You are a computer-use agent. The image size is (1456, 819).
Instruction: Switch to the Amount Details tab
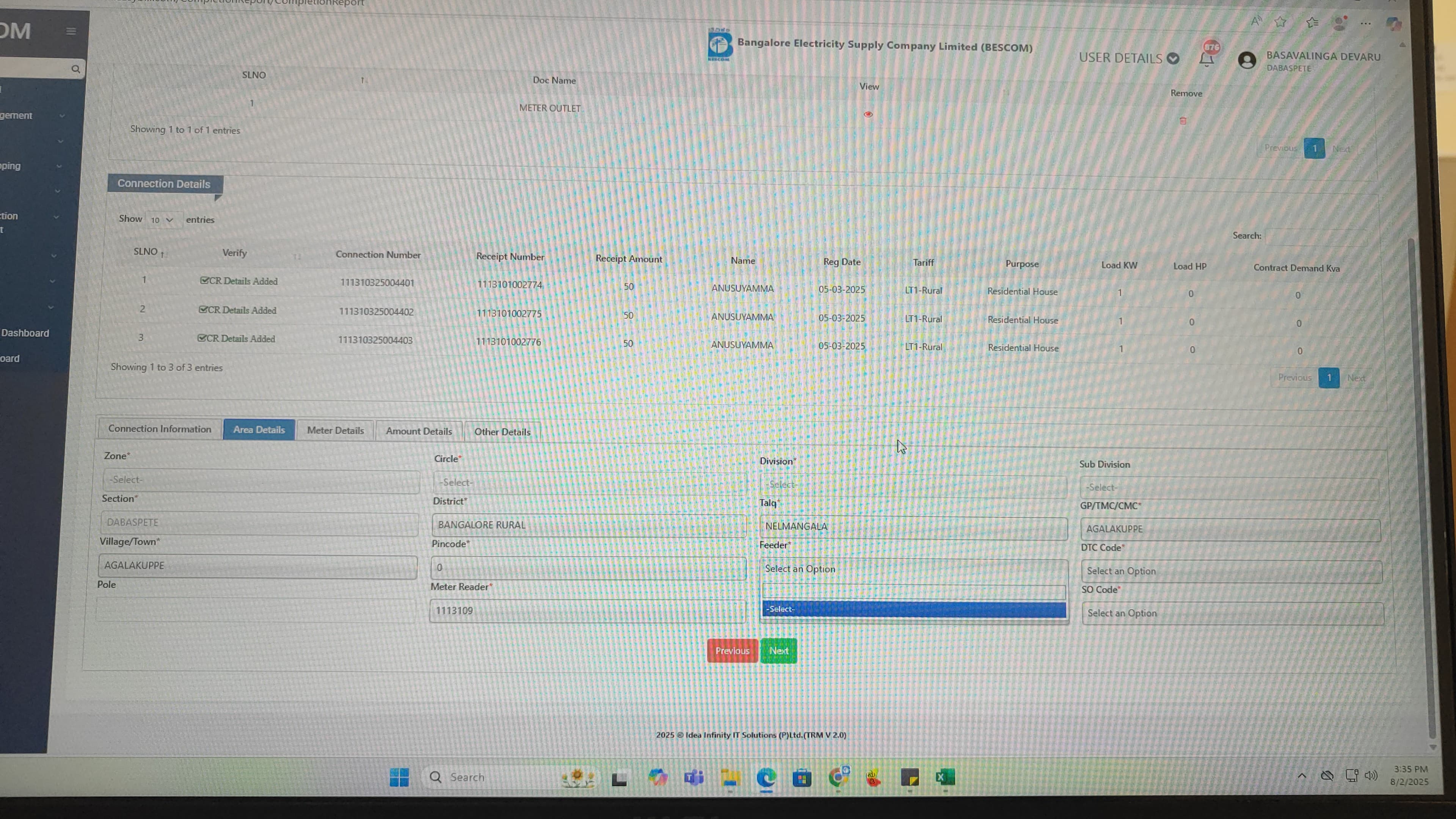point(419,431)
